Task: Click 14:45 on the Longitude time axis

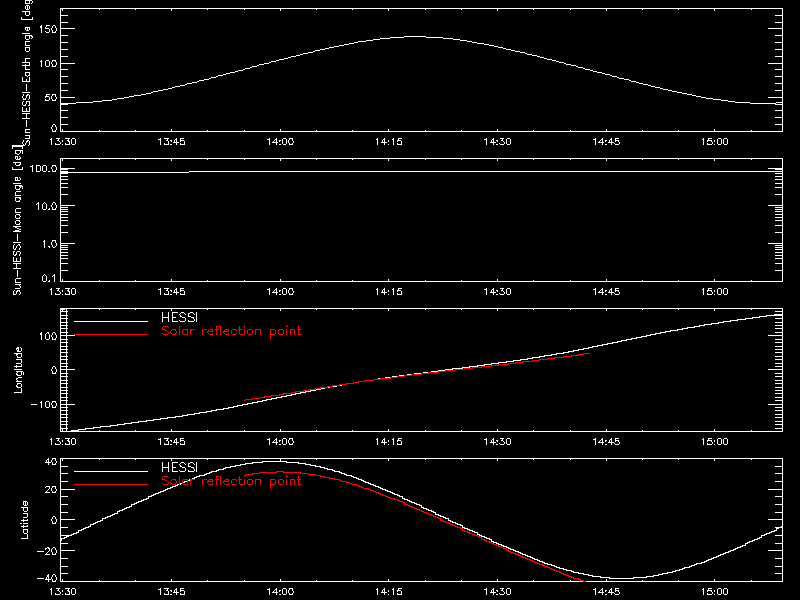Action: [606, 442]
